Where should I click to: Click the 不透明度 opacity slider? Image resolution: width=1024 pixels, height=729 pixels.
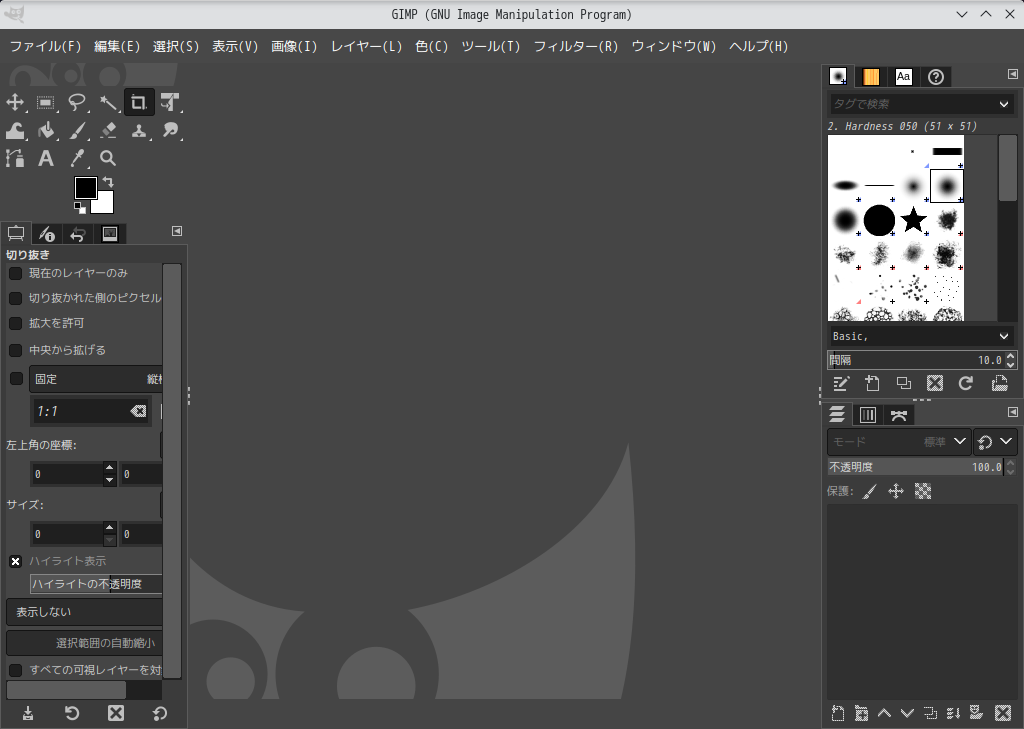(915, 467)
